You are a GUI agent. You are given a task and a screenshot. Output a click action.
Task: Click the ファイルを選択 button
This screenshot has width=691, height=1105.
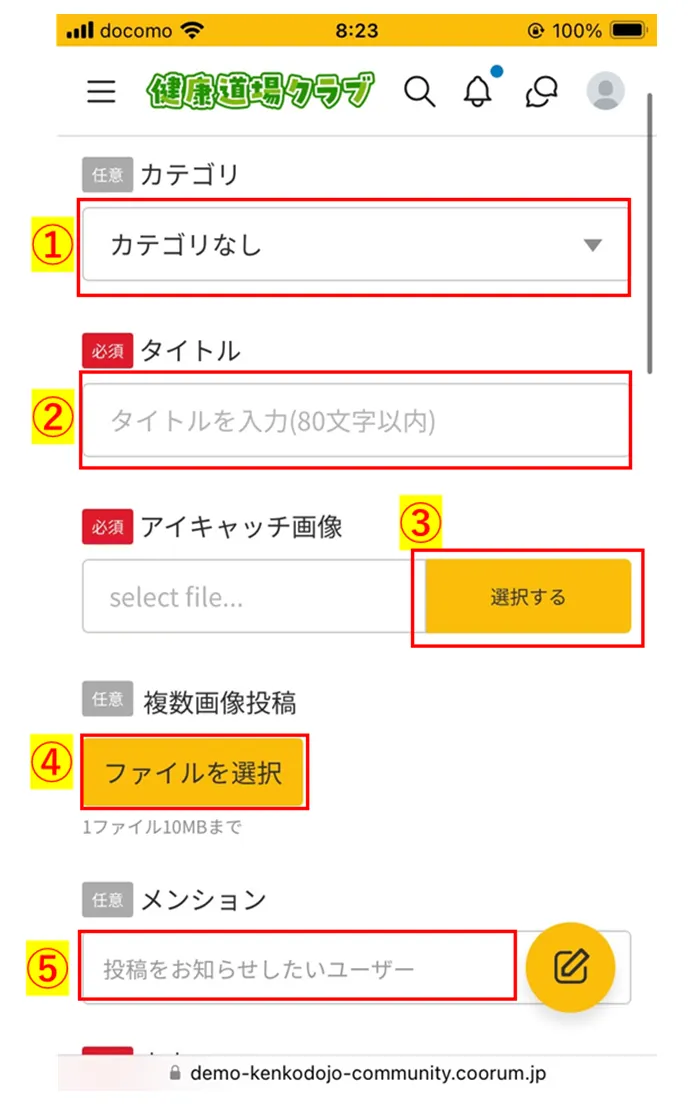click(193, 772)
